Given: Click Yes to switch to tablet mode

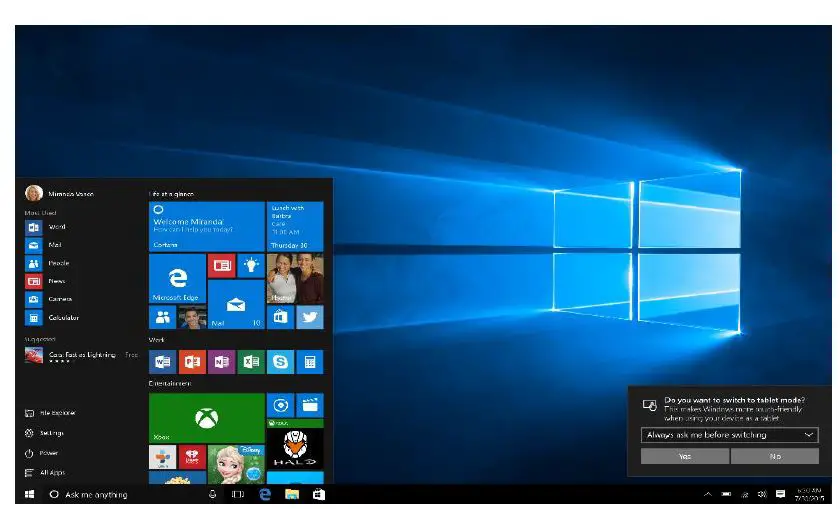Looking at the screenshot, I should 685,456.
